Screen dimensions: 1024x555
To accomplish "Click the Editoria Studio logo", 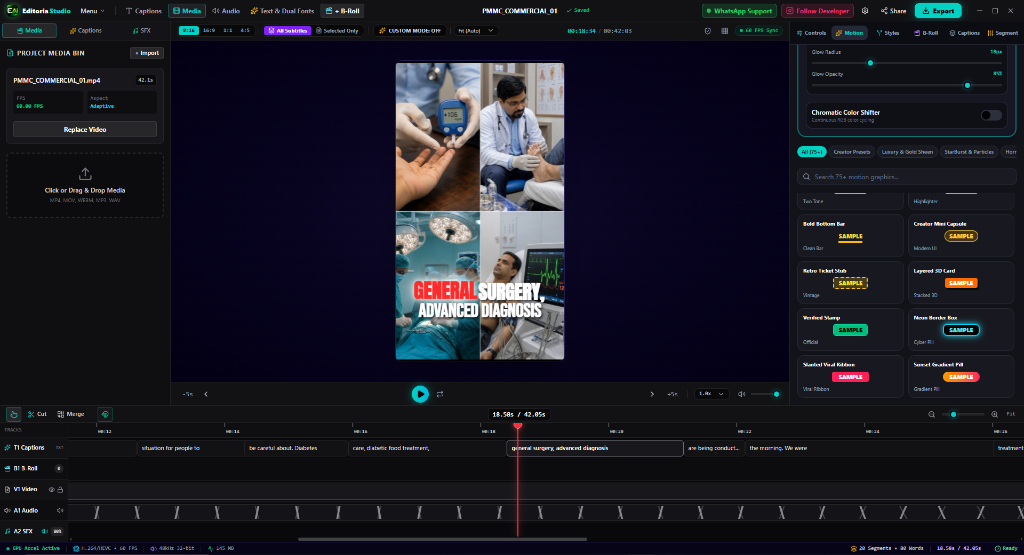I will (12, 10).
